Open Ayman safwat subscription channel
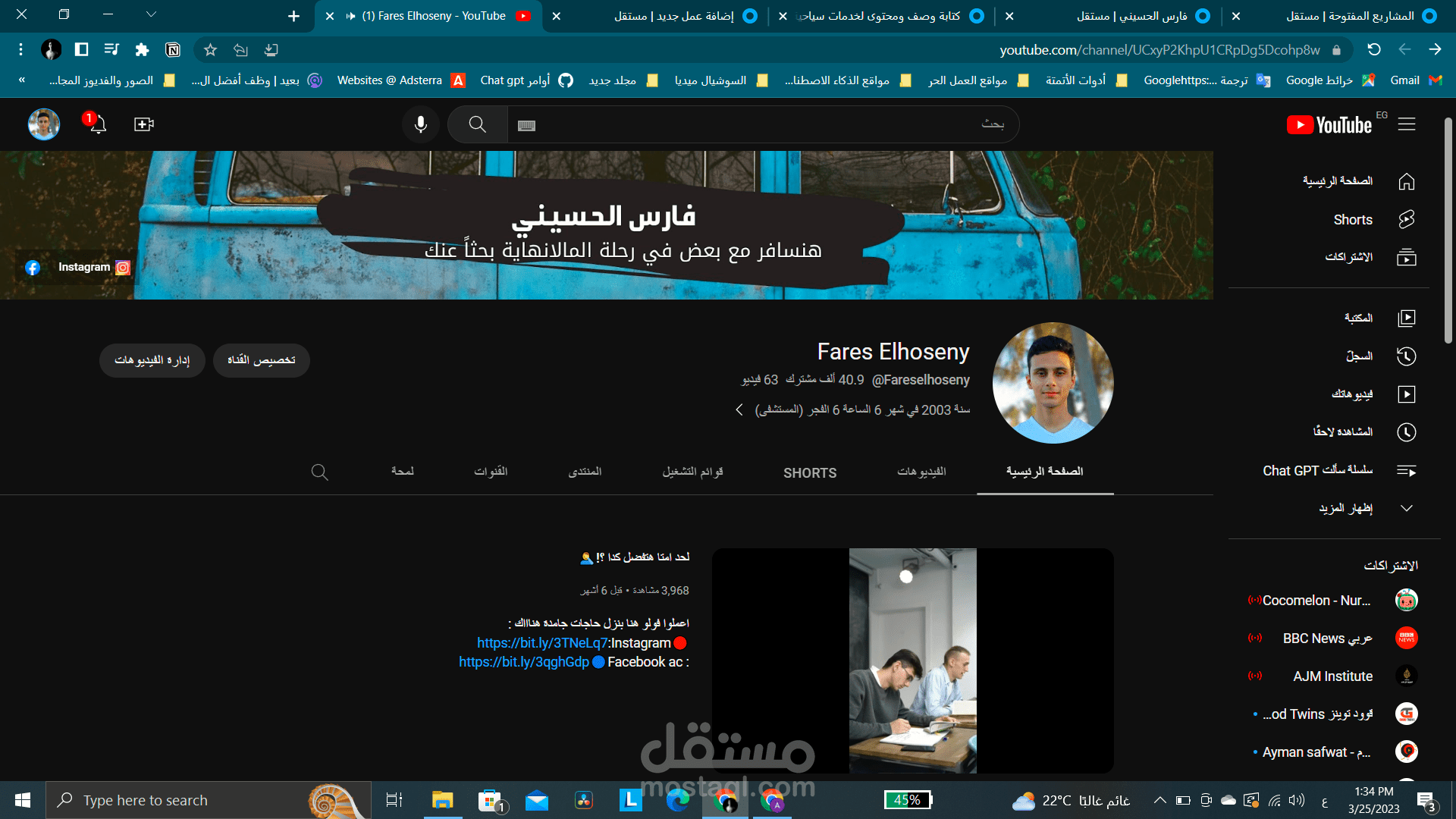The height and width of the screenshot is (819, 1456). pos(1332,752)
